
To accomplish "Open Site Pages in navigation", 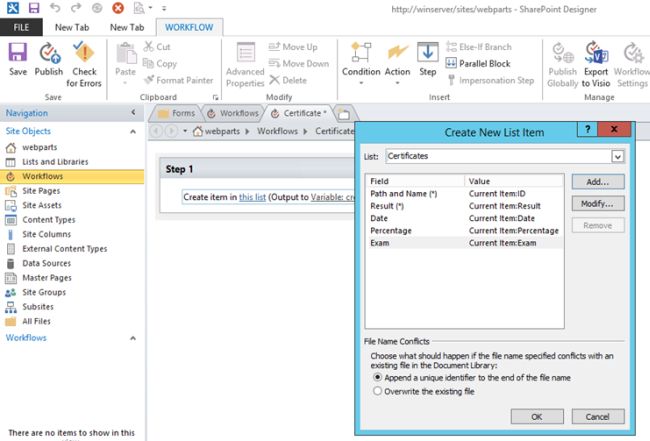I will tap(41, 191).
